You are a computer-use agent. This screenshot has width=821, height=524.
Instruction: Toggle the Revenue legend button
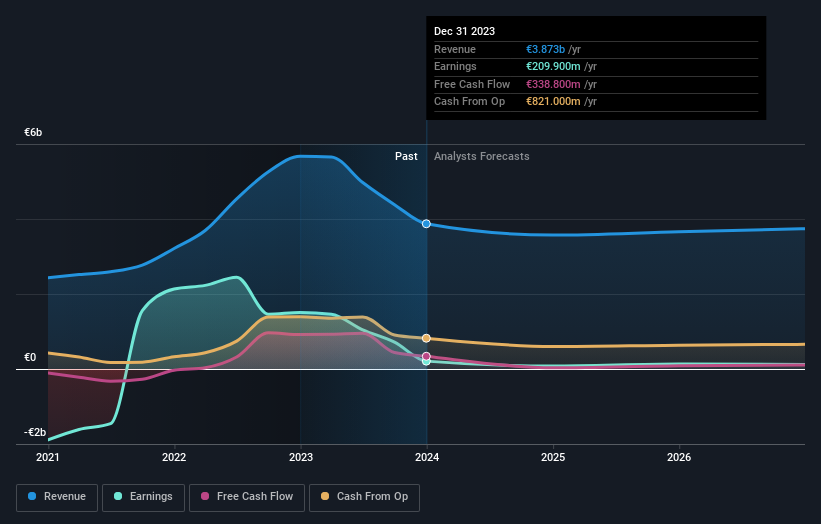point(57,497)
